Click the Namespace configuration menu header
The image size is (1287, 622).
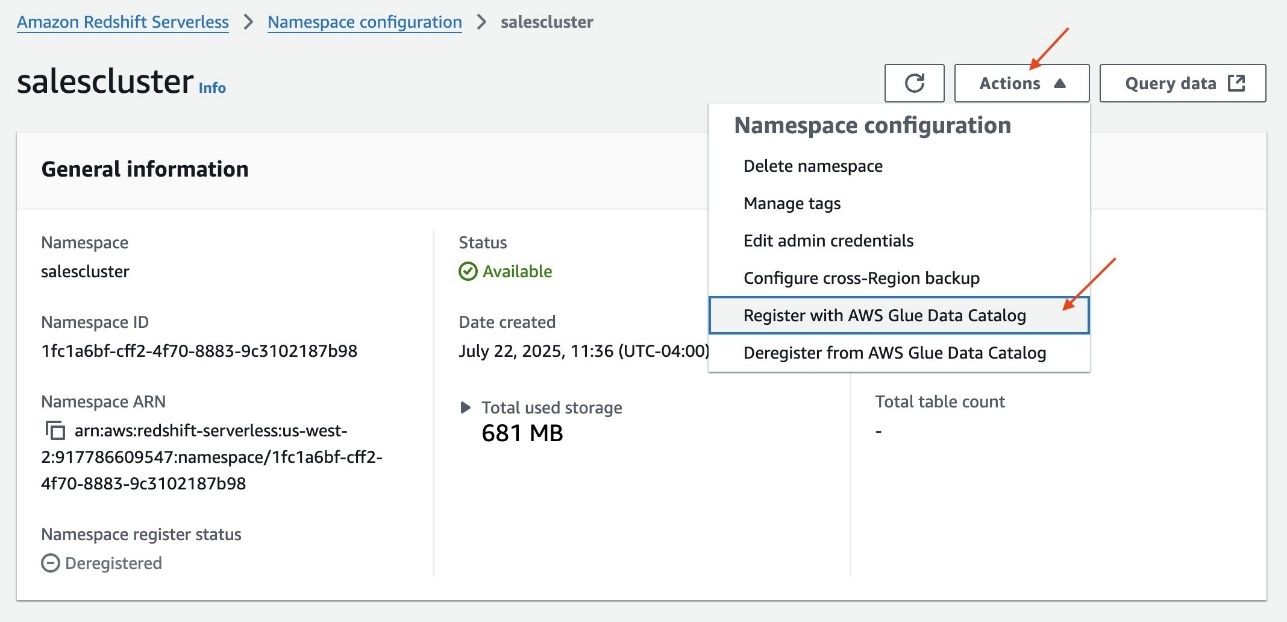coord(873,125)
